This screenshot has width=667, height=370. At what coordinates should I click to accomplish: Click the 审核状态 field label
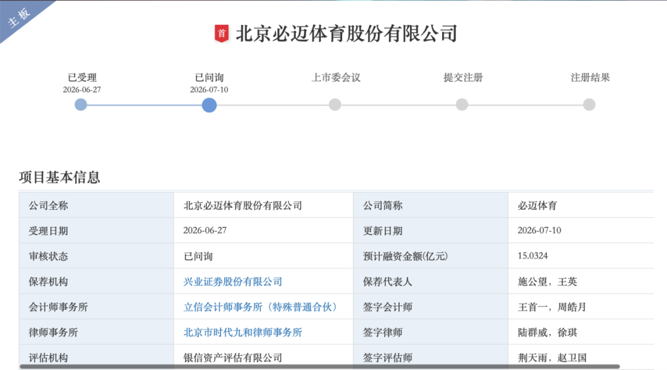(48, 256)
